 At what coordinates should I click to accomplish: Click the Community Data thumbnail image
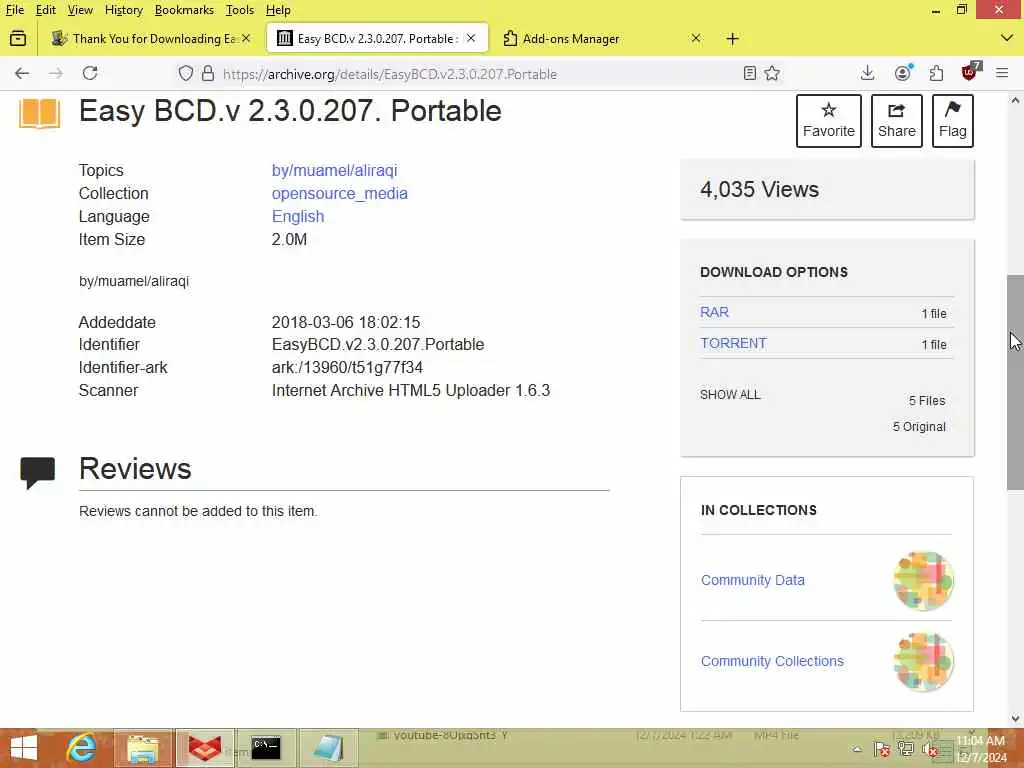click(x=923, y=581)
